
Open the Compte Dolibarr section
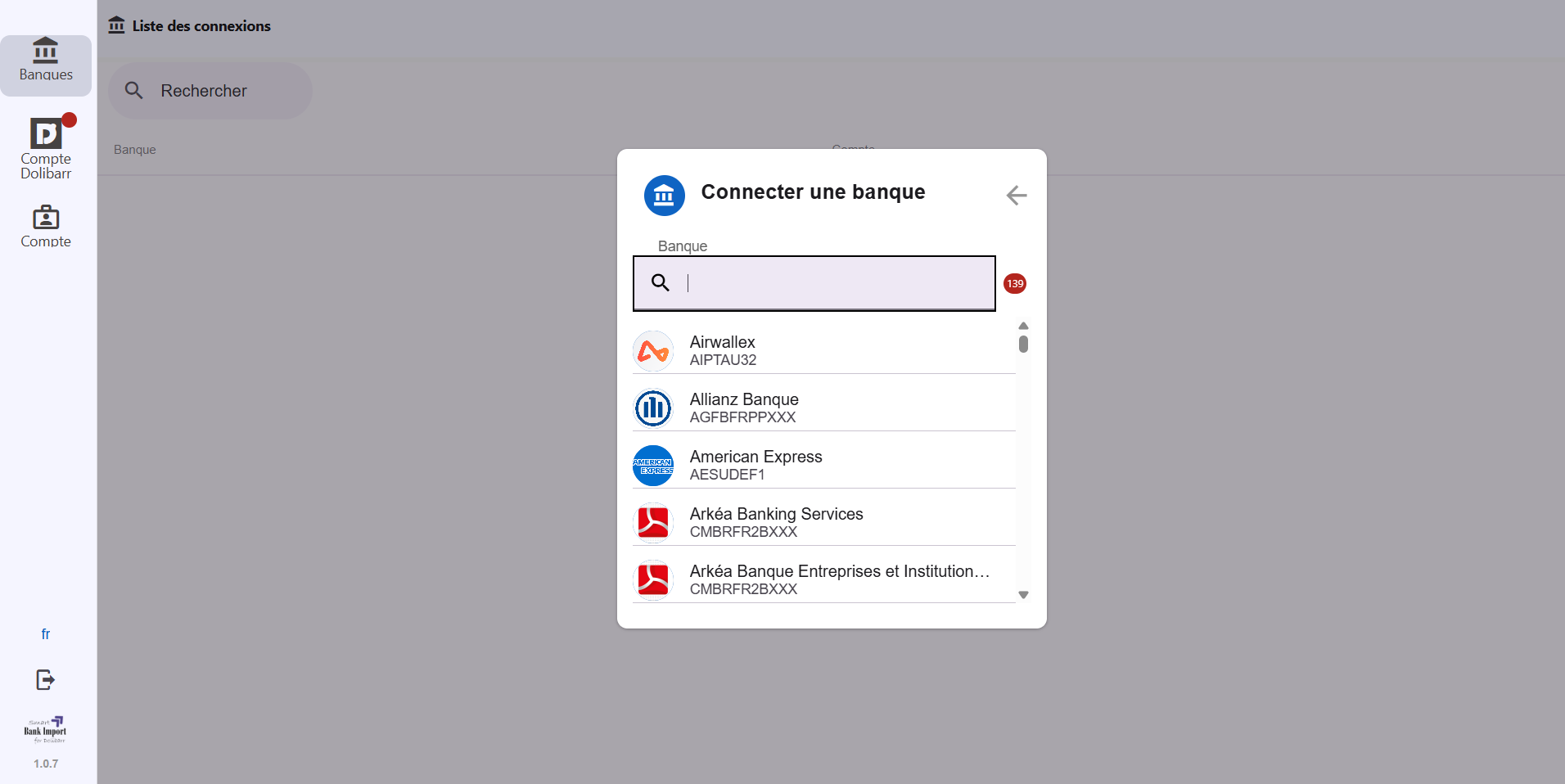[x=46, y=147]
